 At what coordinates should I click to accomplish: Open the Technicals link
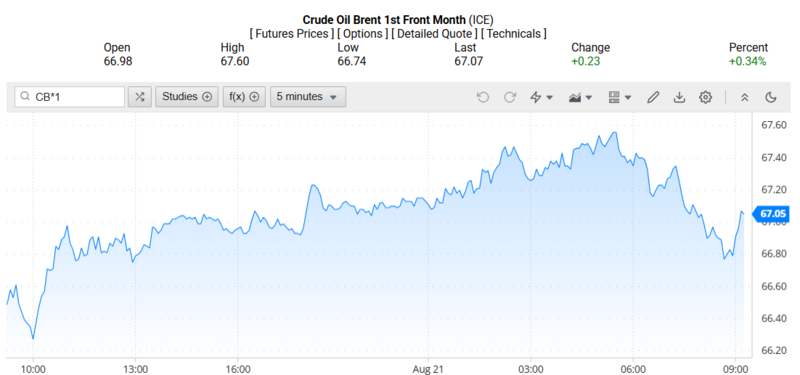click(x=514, y=34)
